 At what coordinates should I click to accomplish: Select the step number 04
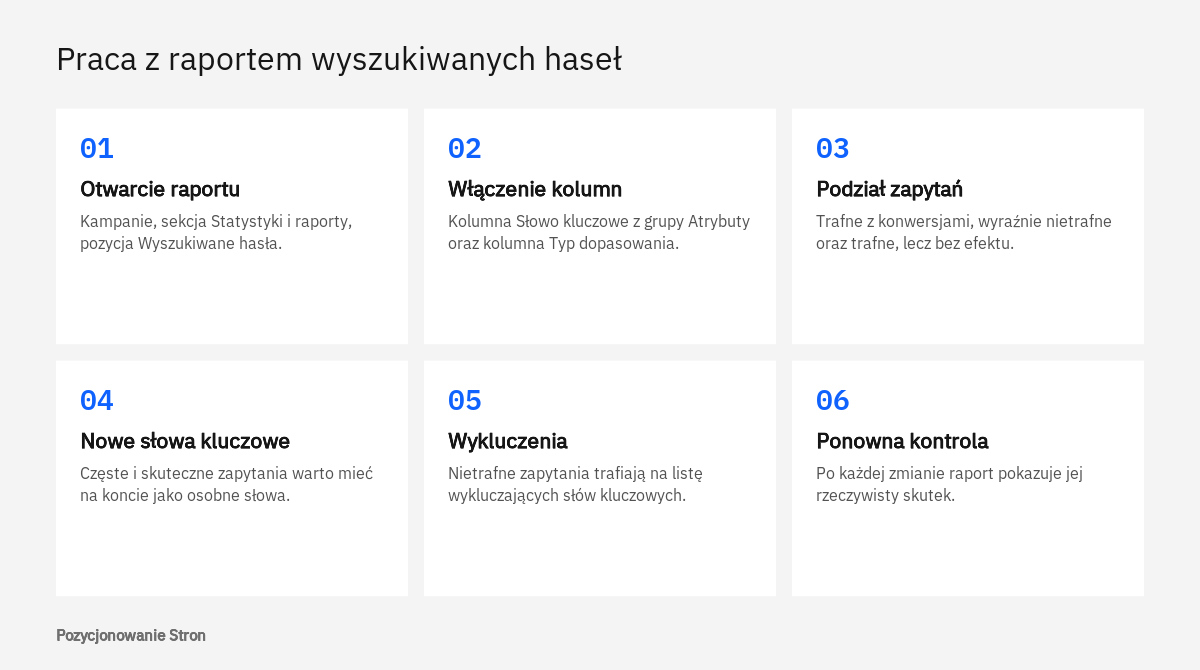(x=97, y=401)
